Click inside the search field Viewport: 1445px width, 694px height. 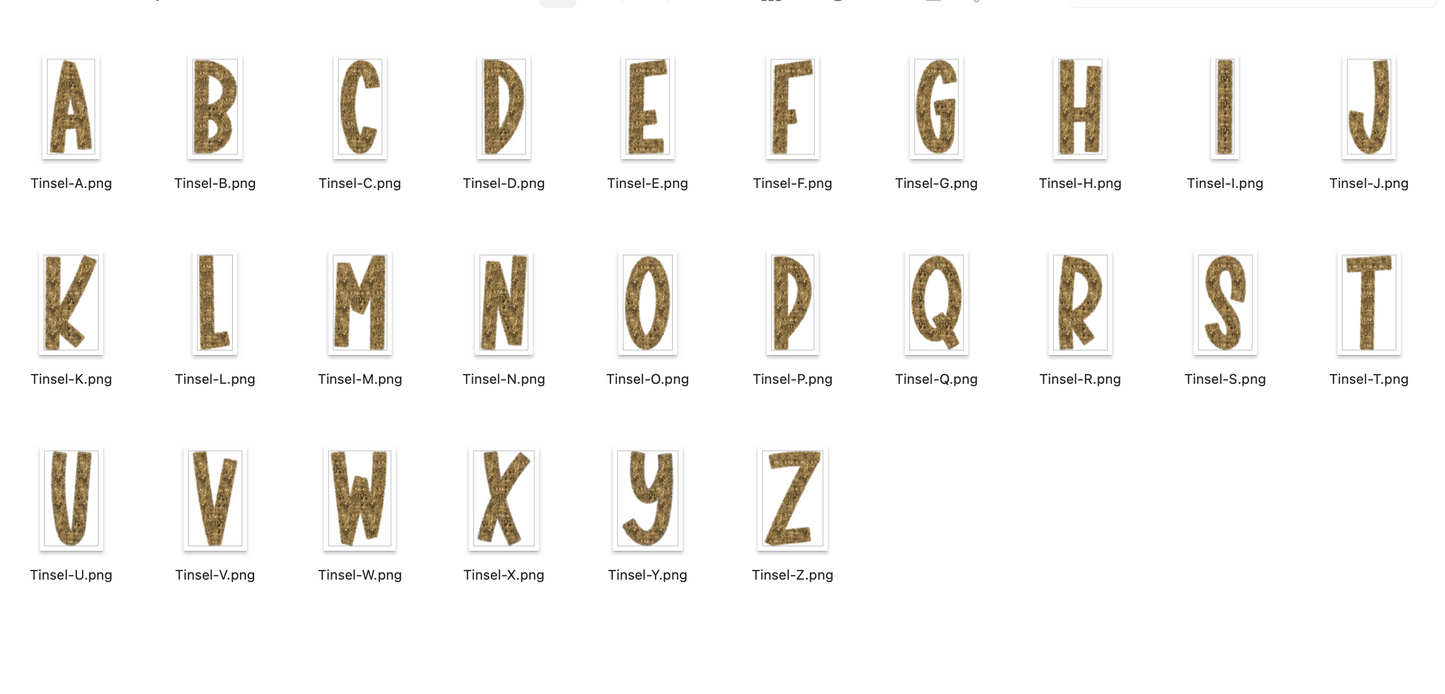[x=1250, y=3]
